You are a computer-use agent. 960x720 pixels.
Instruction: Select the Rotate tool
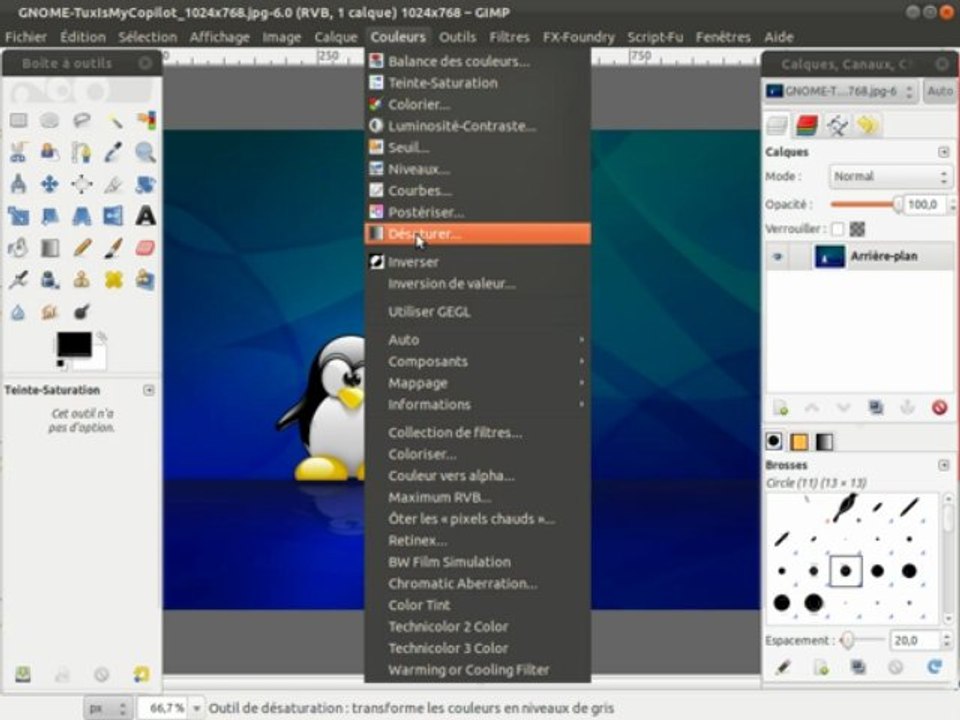coord(145,184)
